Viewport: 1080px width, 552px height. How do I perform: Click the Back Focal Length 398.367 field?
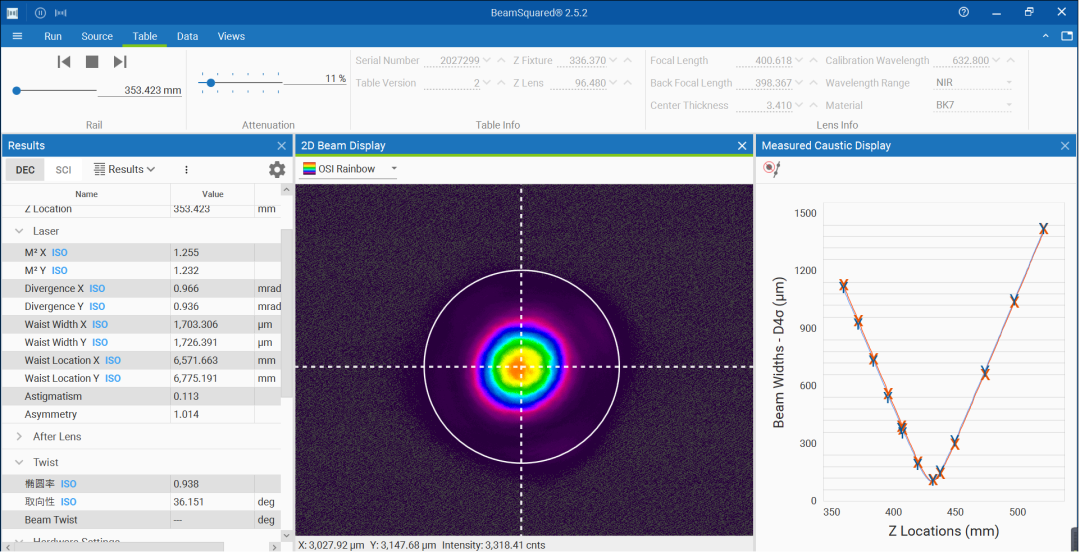(x=763, y=83)
